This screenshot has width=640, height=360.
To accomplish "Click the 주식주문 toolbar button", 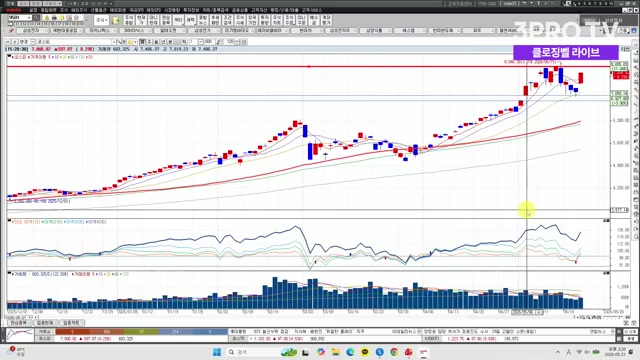I will 289,20.
